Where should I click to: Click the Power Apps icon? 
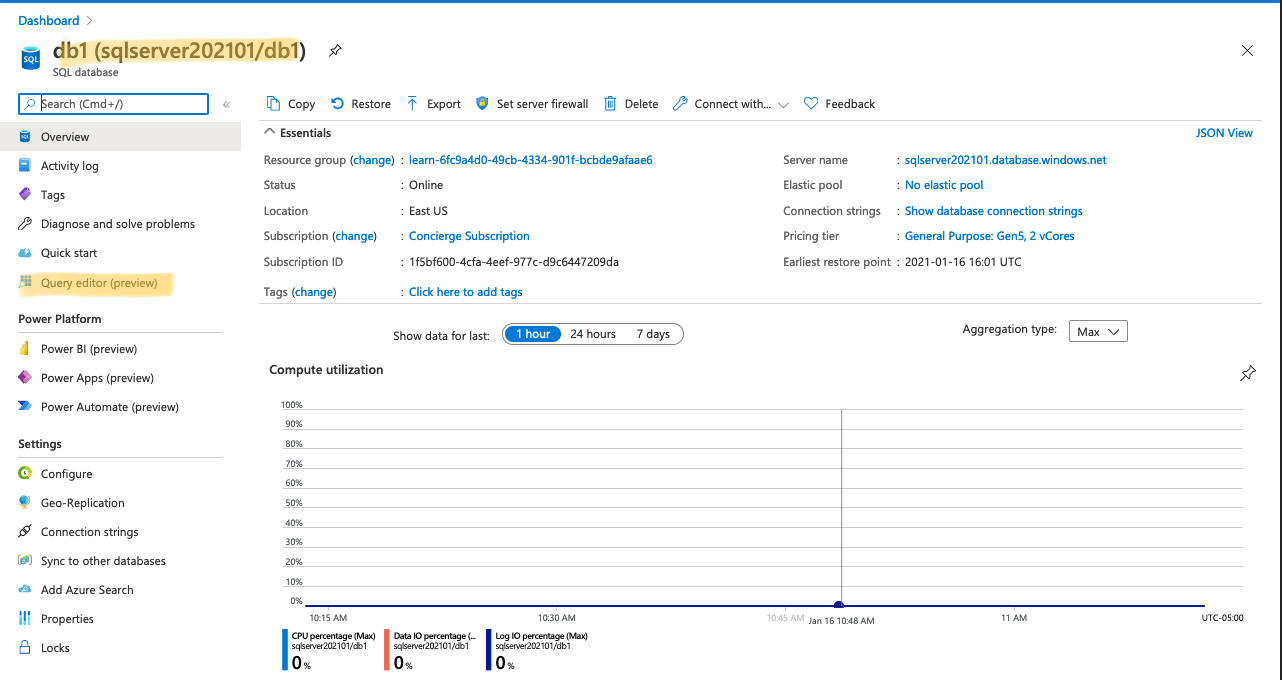25,378
